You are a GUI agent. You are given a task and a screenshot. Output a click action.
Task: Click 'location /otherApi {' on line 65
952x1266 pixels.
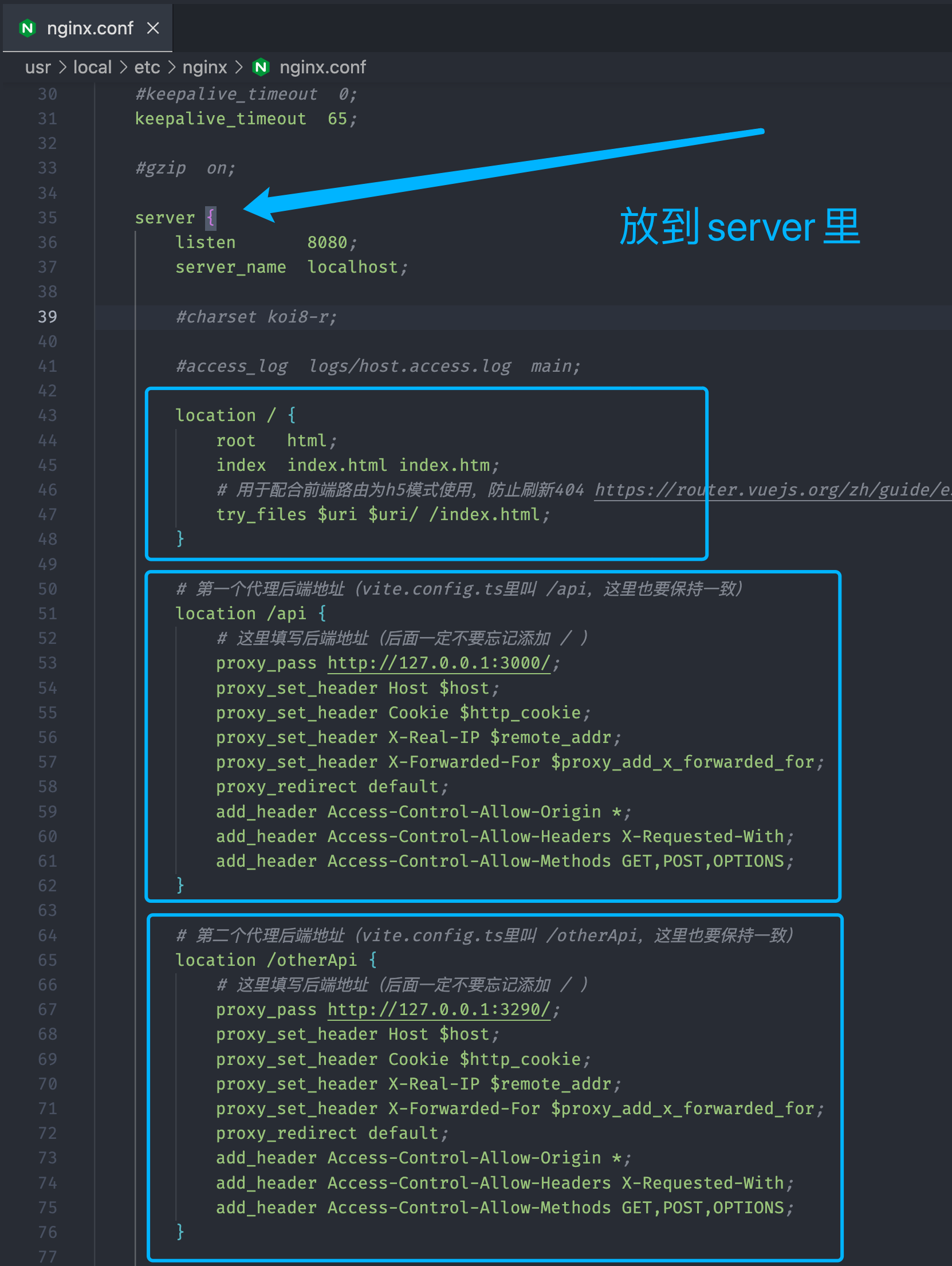point(276,960)
